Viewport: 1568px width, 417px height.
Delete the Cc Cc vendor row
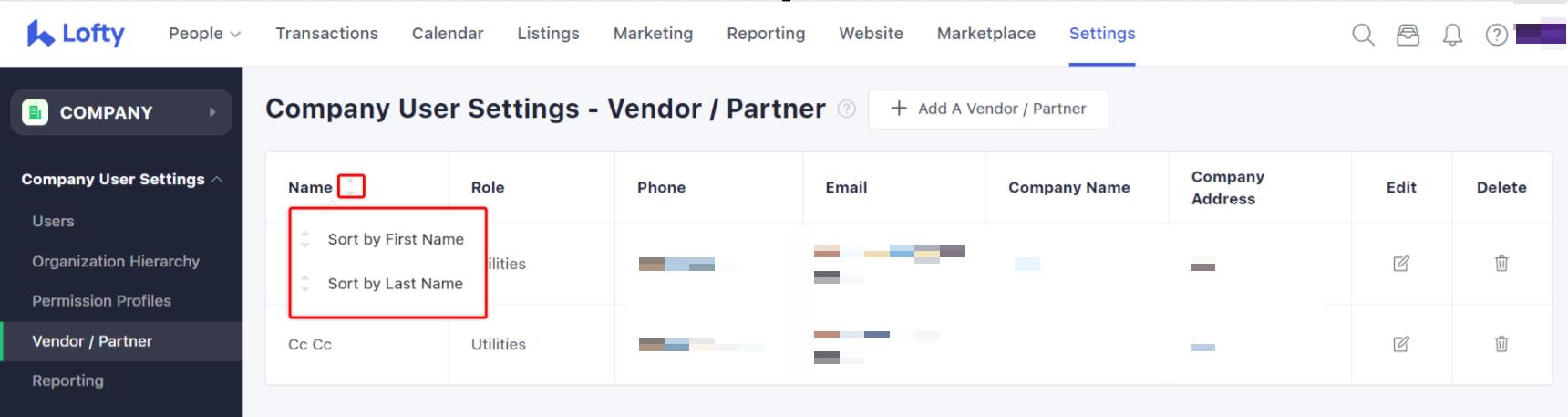(x=1501, y=344)
